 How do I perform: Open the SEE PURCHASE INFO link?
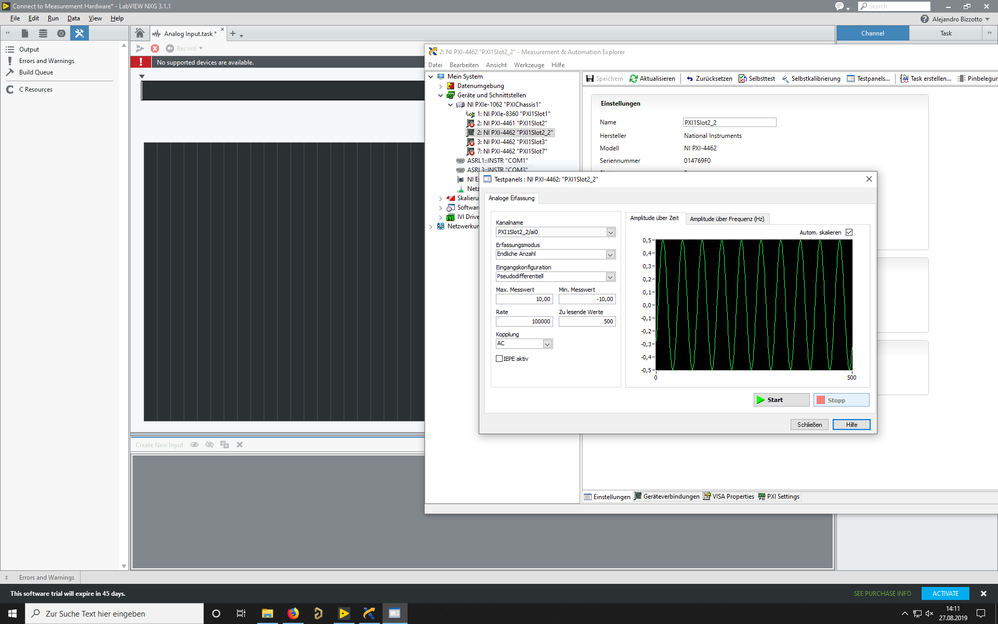click(882, 593)
